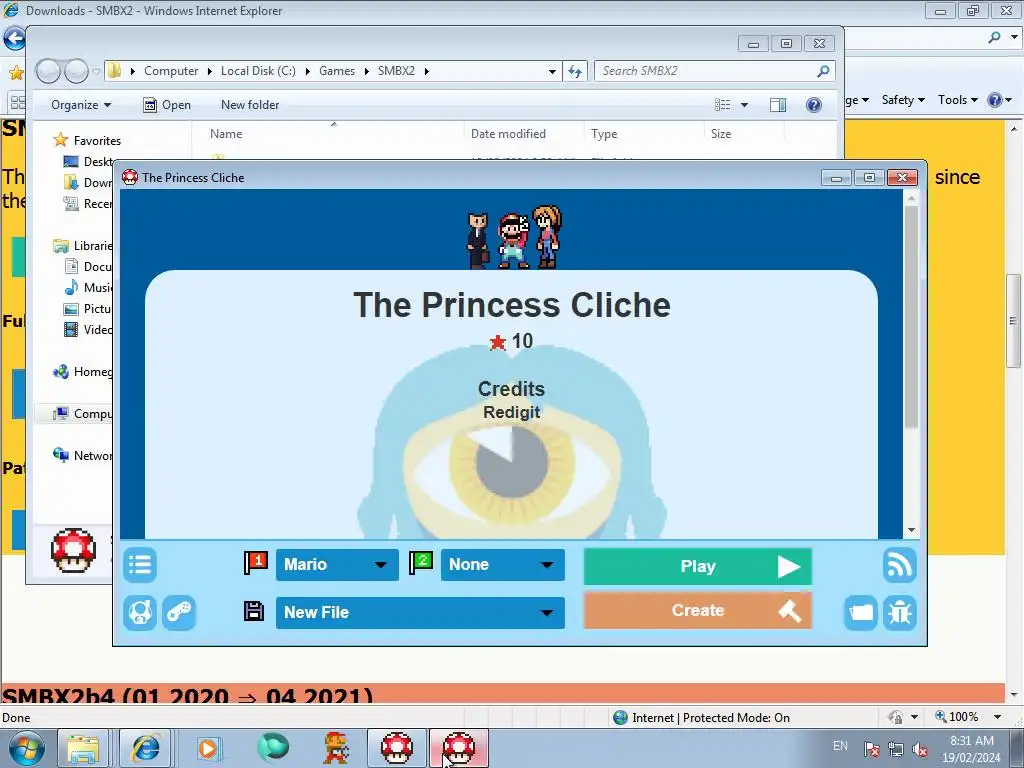The height and width of the screenshot is (768, 1024).
Task: Open the New File save slot dropdown
Action: tap(420, 613)
